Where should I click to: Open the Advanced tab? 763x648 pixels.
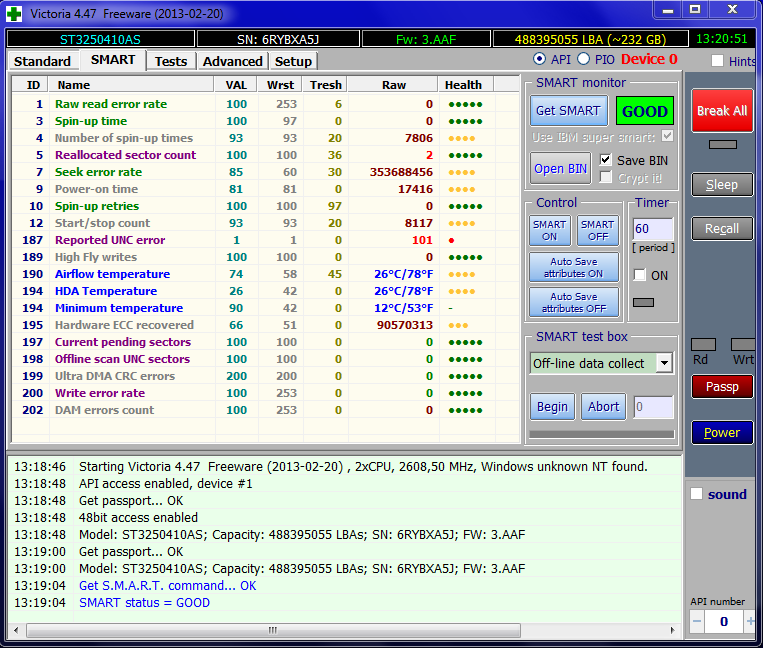point(232,61)
